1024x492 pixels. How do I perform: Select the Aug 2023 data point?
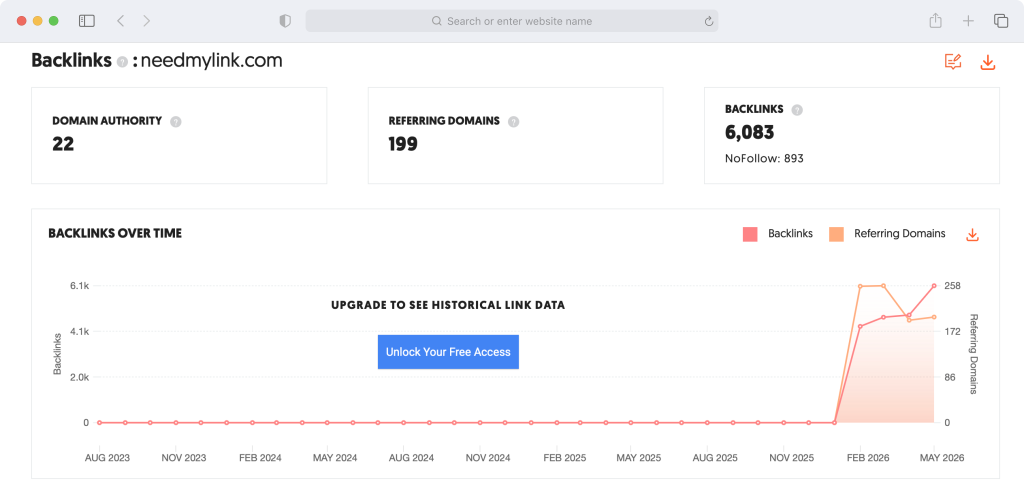(99, 423)
